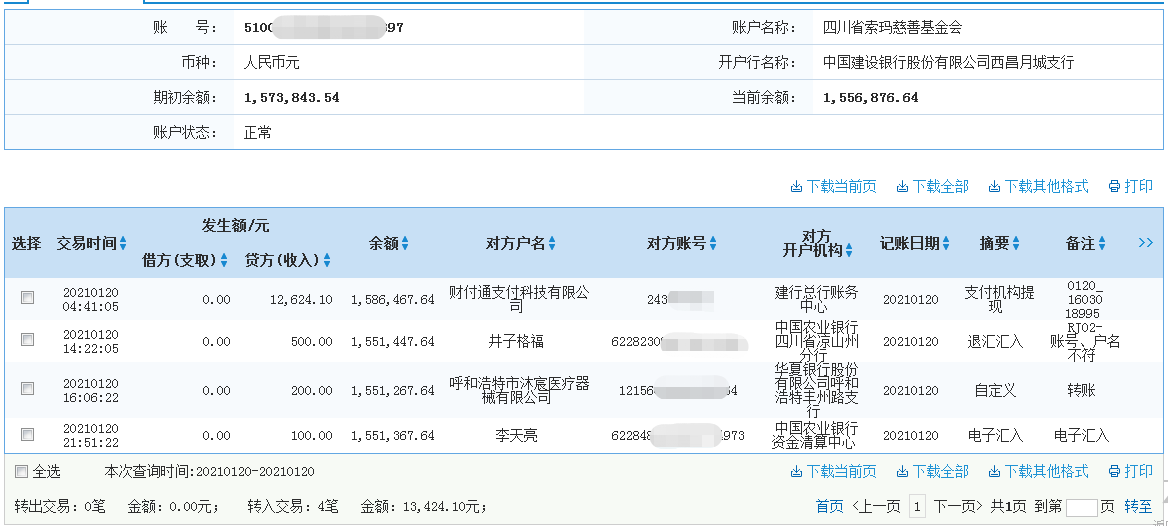Sort by 交易时间 column arrows
This screenshot has width=1168, height=526.
click(x=123, y=243)
